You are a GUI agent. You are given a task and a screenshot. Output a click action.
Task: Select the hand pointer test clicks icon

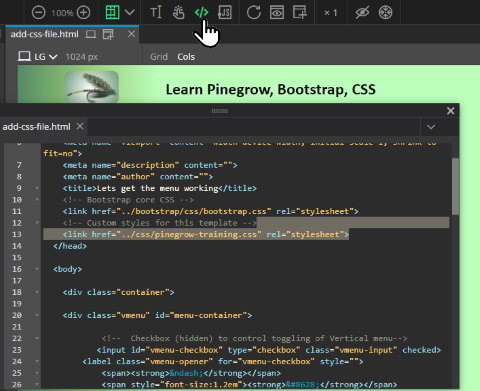pyautogui.click(x=179, y=13)
